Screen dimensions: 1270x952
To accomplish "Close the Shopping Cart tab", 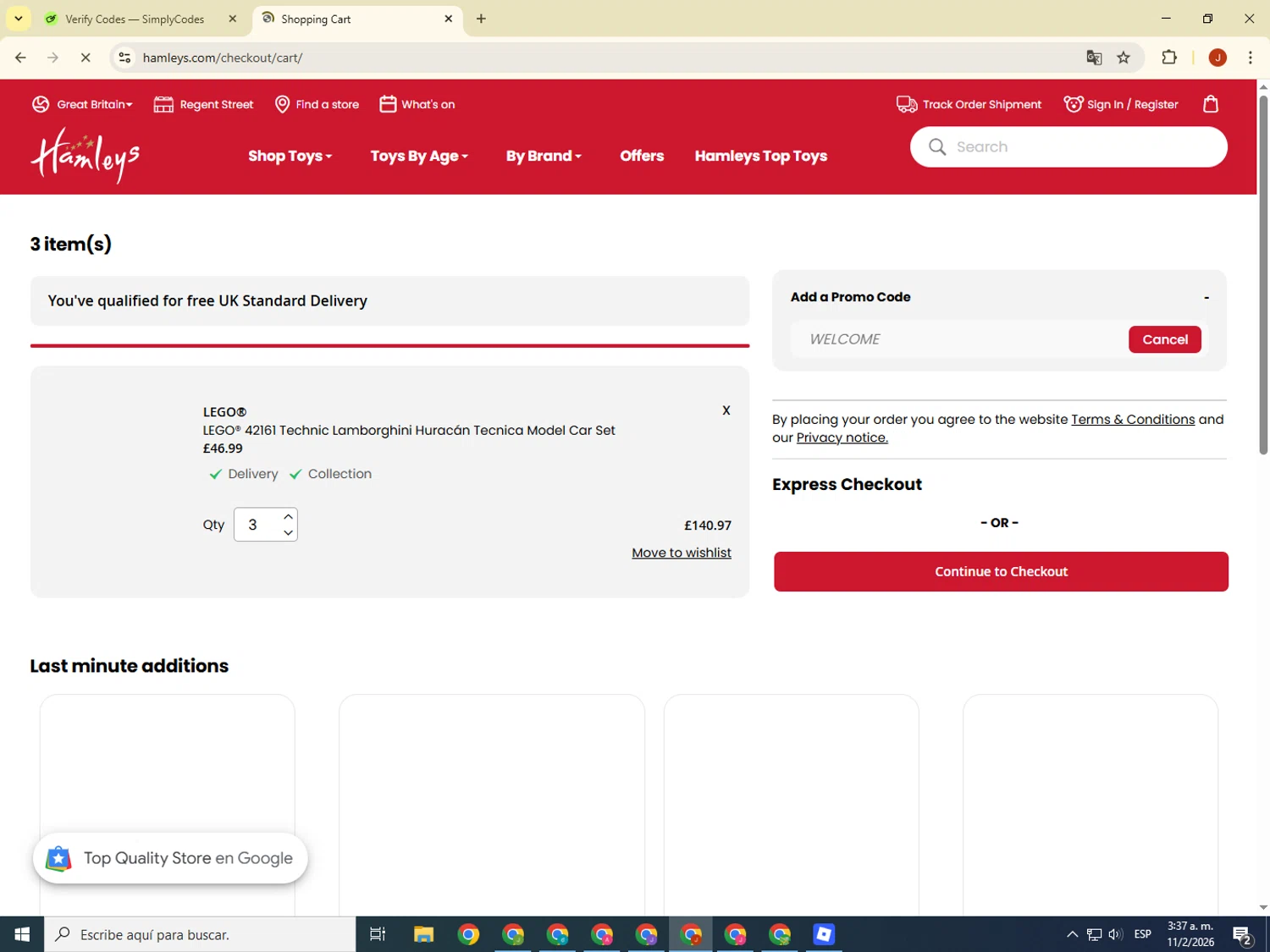I will click(x=449, y=19).
